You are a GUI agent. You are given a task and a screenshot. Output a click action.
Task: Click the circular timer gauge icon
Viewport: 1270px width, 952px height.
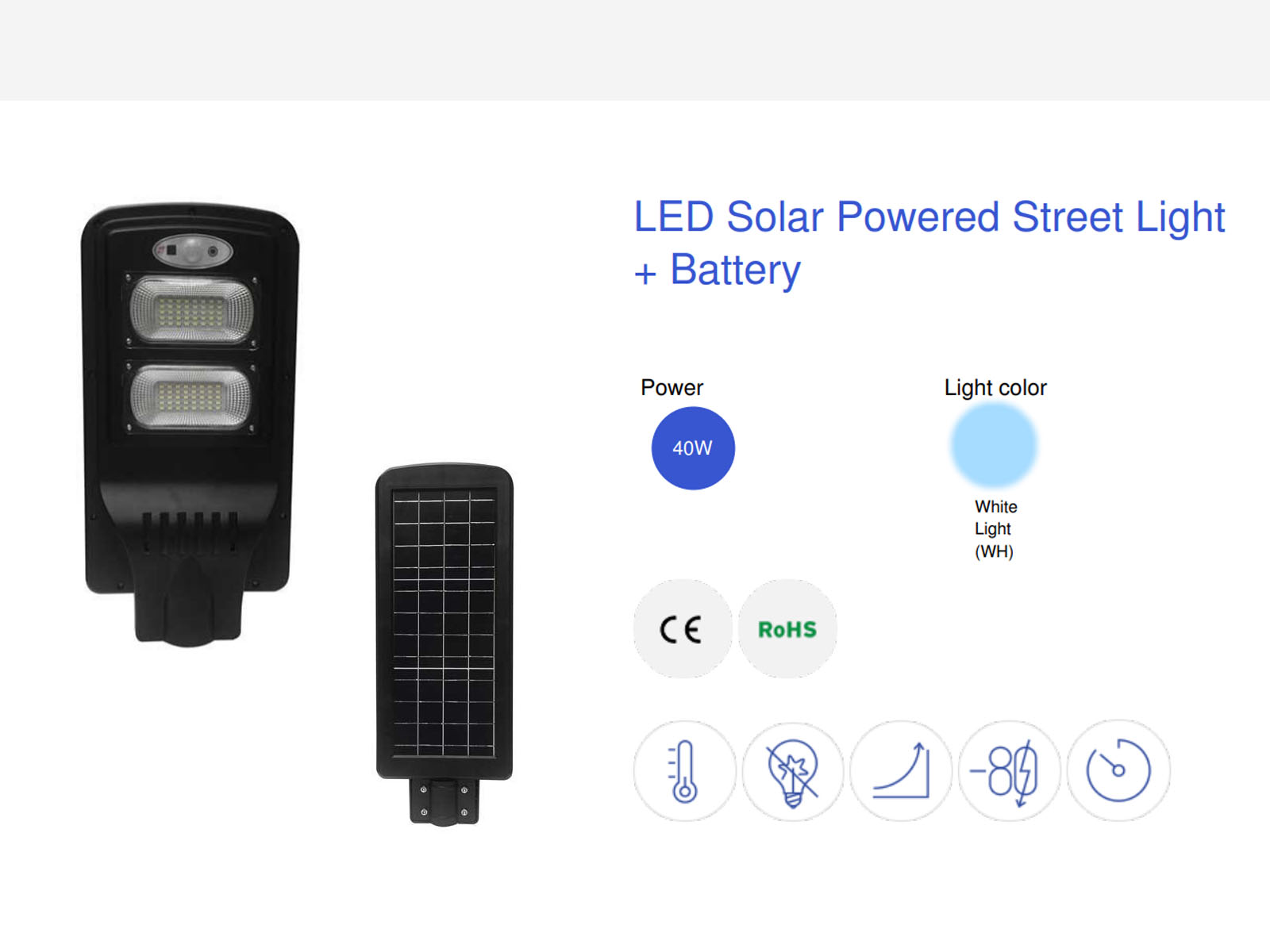click(x=1118, y=770)
